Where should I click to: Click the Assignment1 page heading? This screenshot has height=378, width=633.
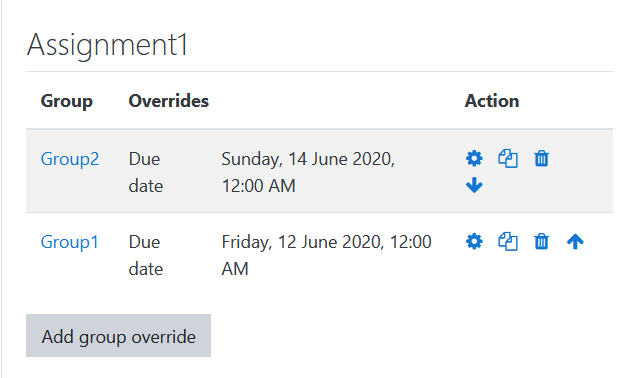tap(107, 45)
